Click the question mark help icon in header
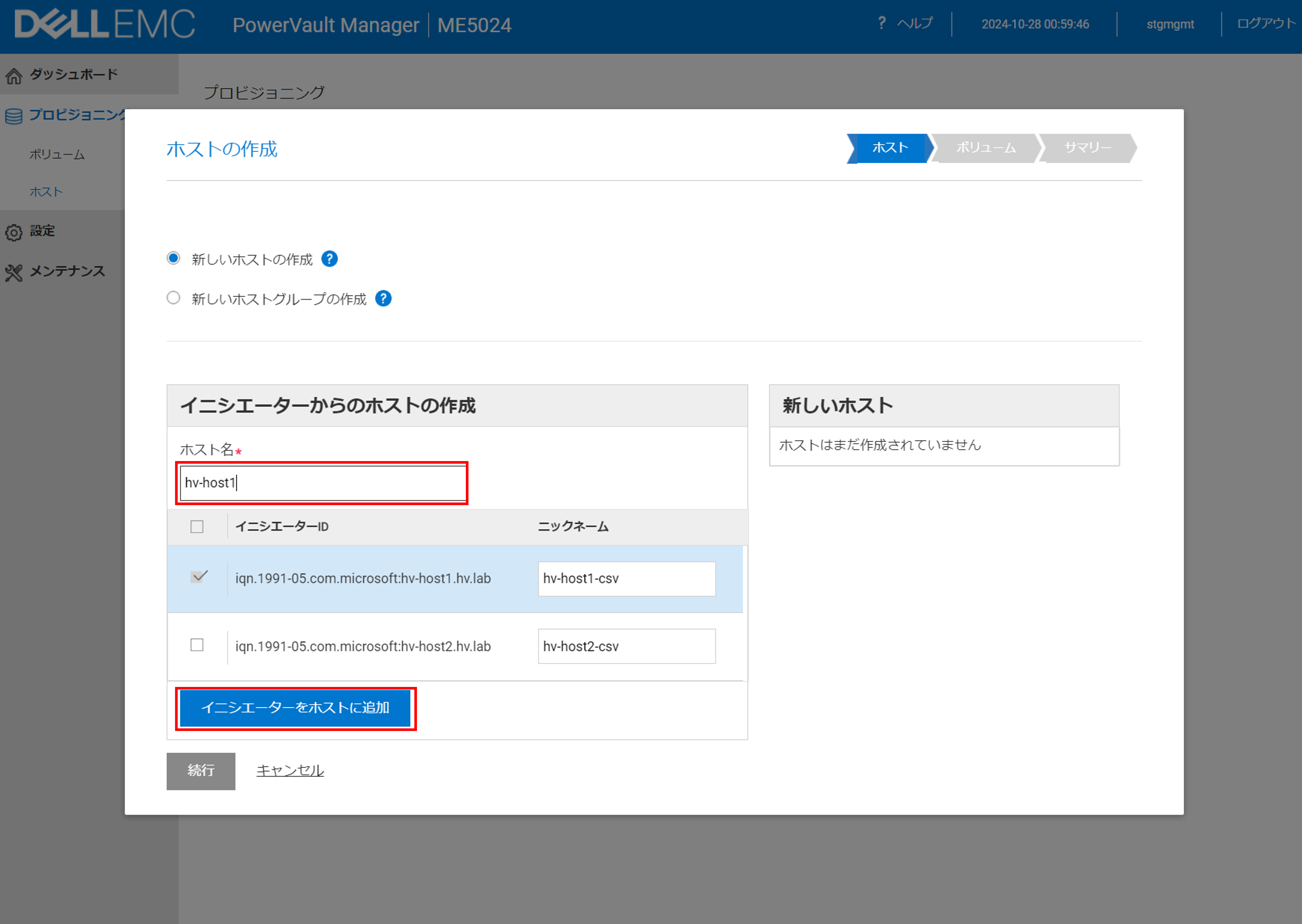 pos(881,23)
